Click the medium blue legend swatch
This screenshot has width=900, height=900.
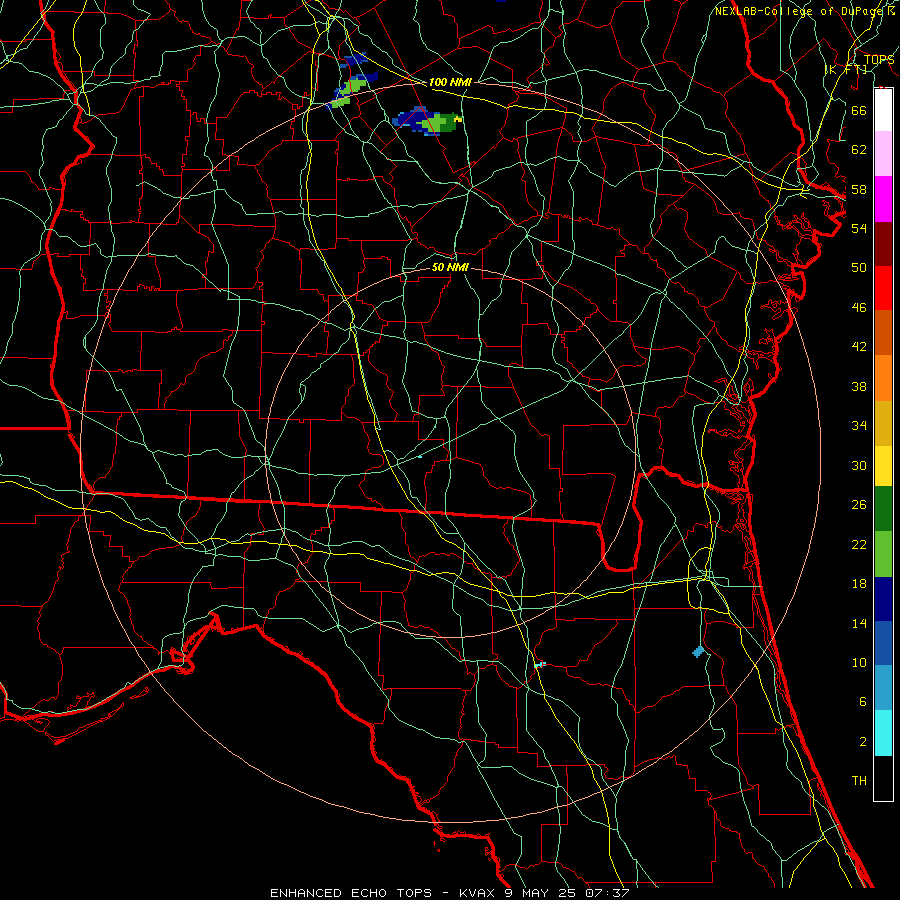pos(883,643)
